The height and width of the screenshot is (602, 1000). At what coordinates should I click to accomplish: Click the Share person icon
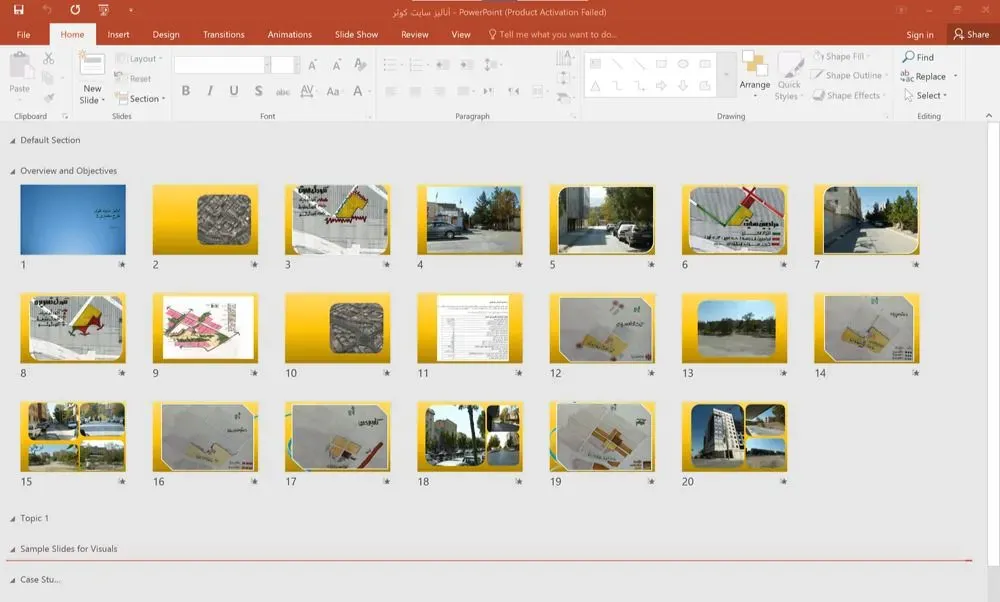pos(958,34)
